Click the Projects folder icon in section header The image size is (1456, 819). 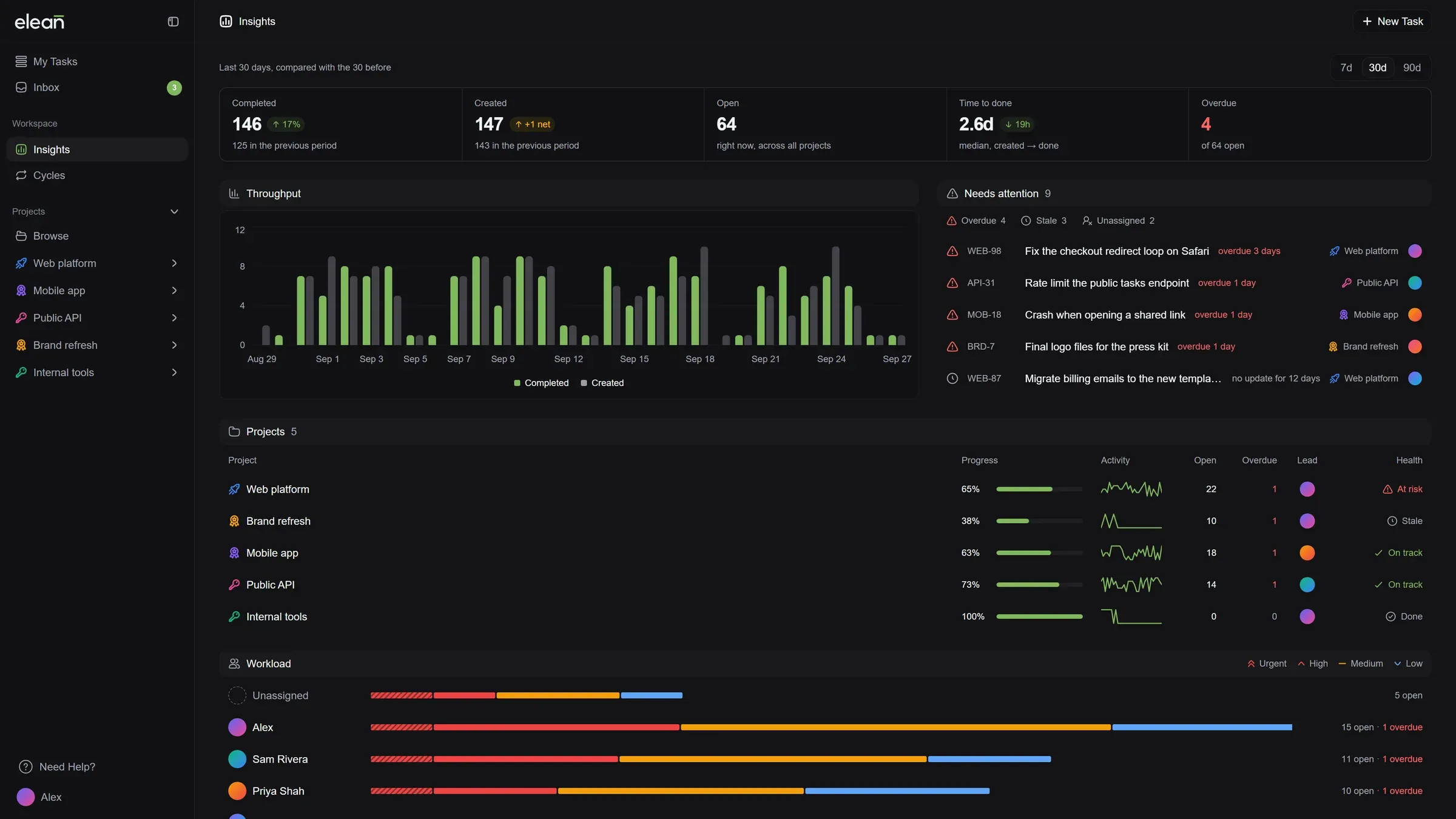coord(234,432)
